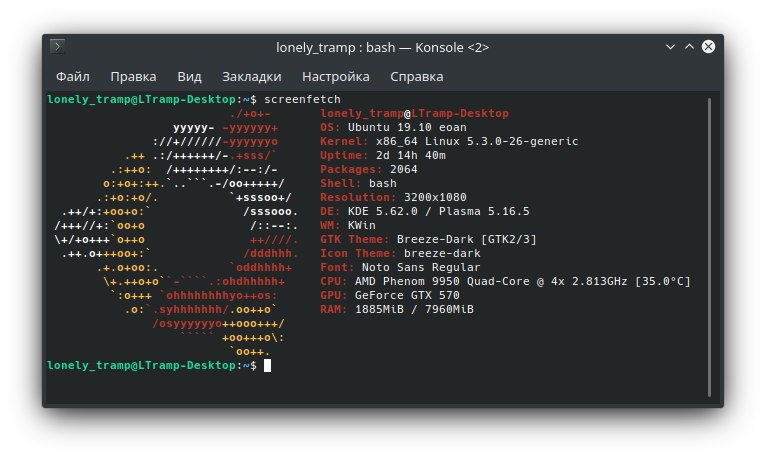Open the Настройка menu
The width and height of the screenshot is (766, 458).
[336, 77]
